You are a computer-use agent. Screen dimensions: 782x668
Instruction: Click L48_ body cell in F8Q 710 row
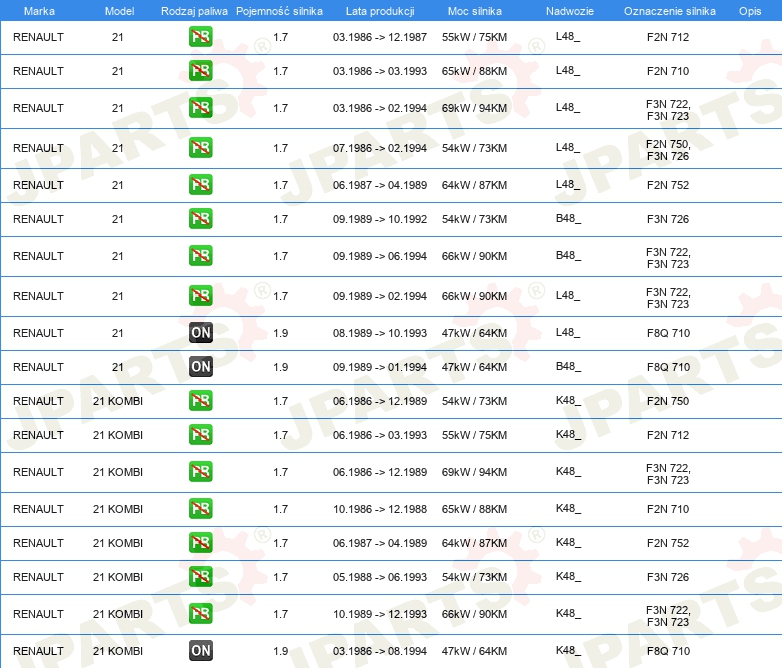tap(568, 332)
